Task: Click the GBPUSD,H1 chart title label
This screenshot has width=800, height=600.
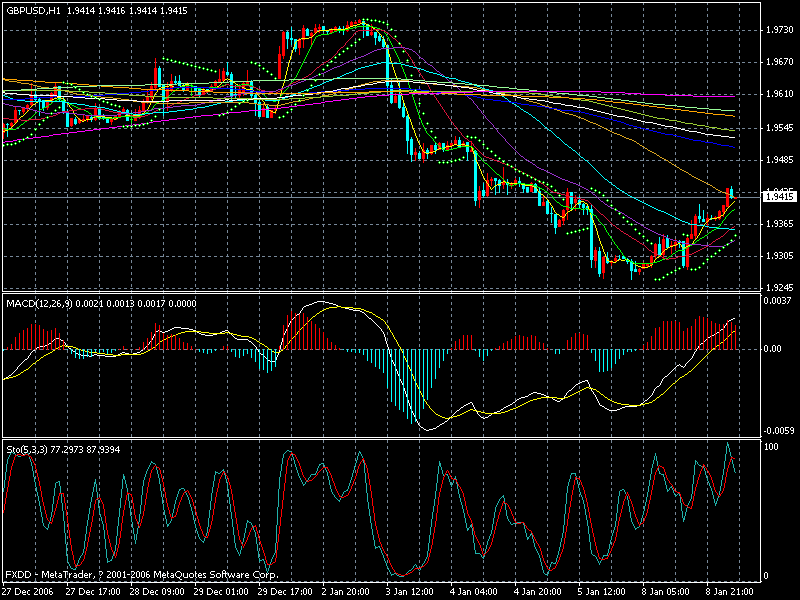Action: 32,8
